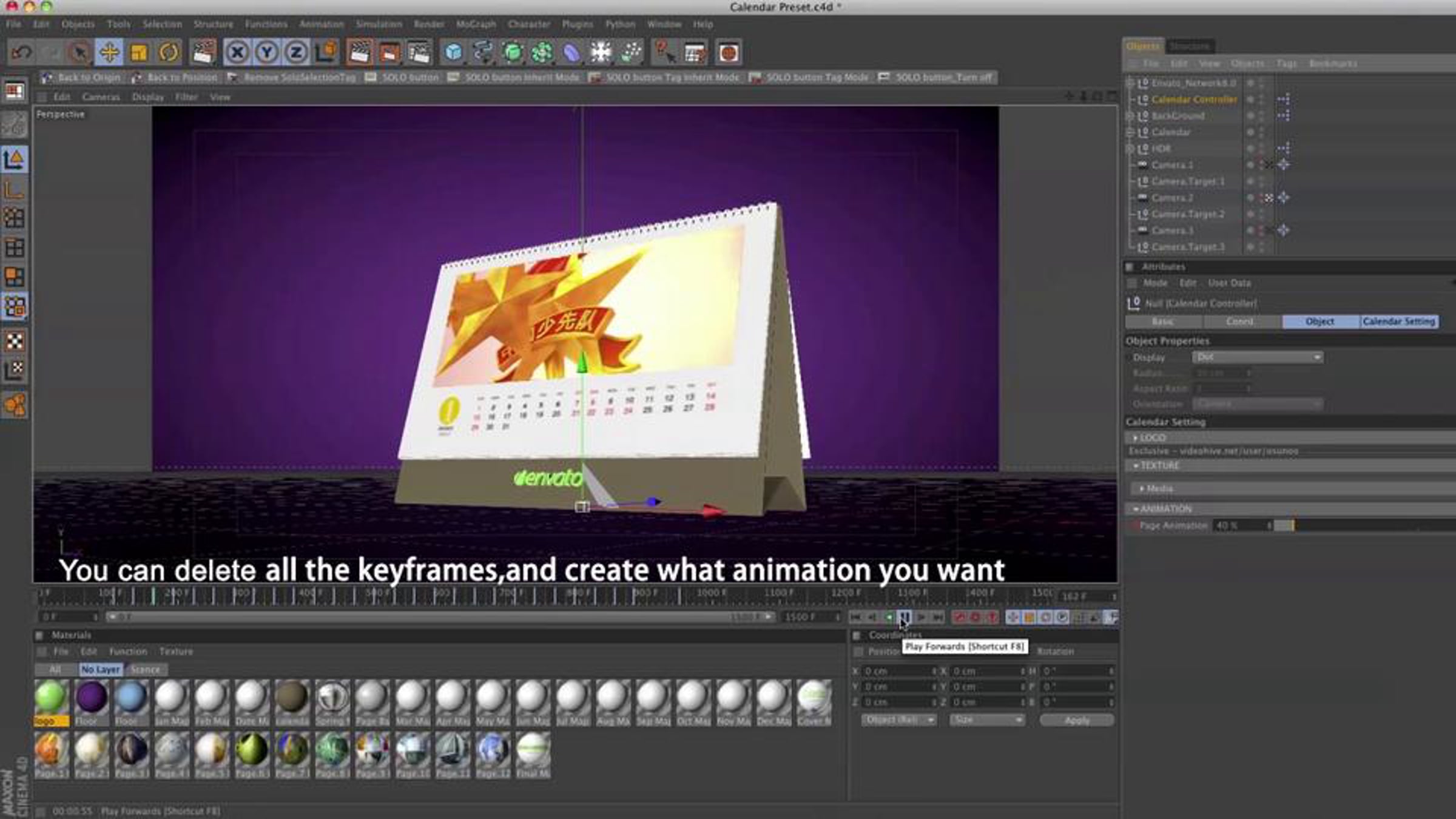Toggle the Z axis lock

click(296, 53)
